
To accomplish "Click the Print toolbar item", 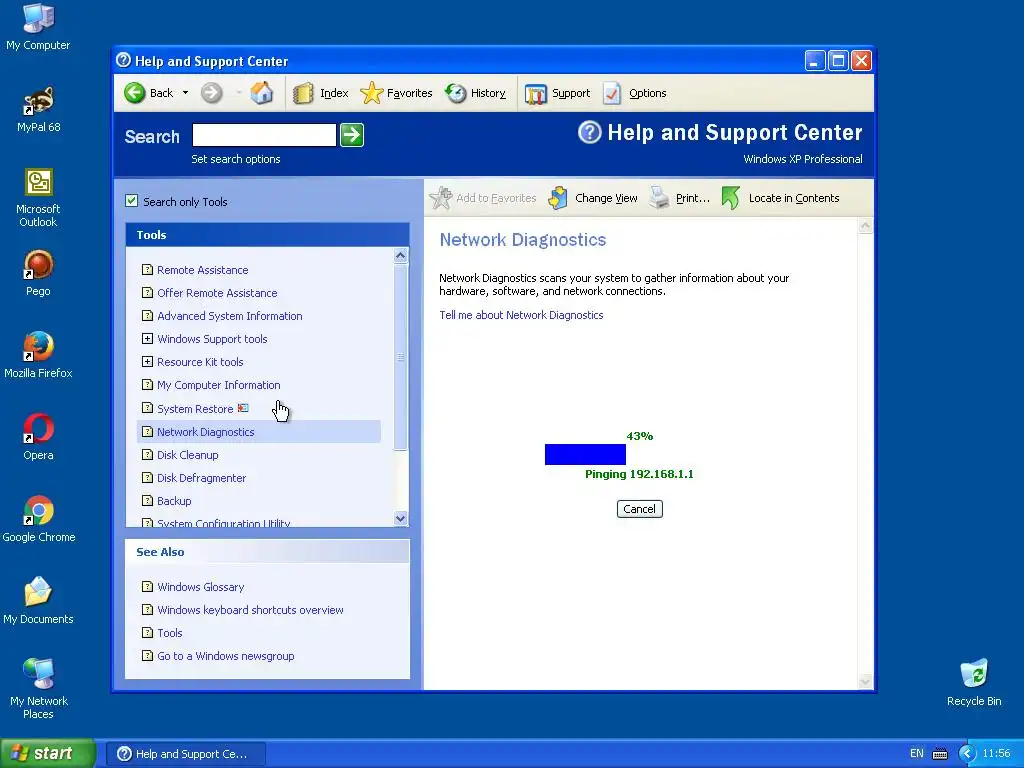I will 680,198.
